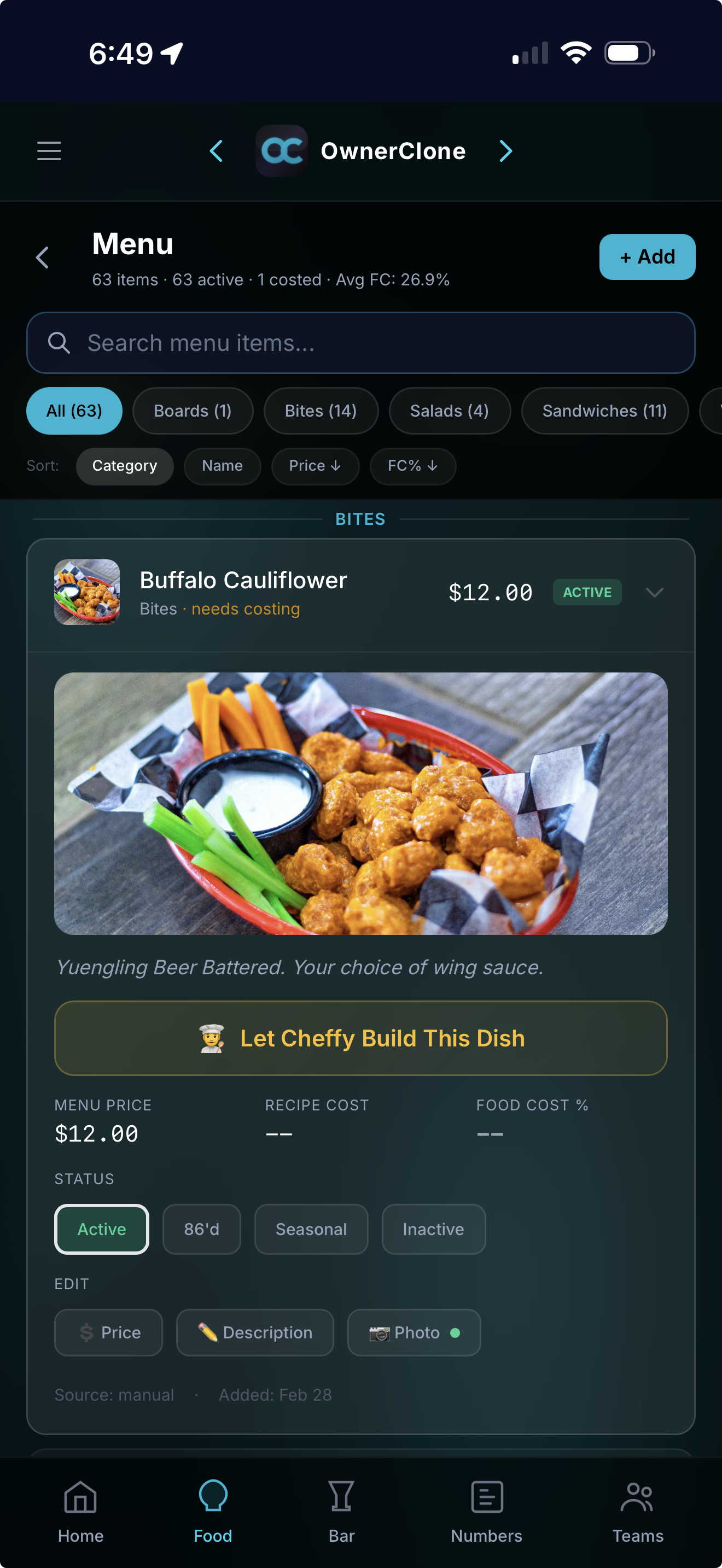The height and width of the screenshot is (1568, 722).
Task: Sort by Price descending
Action: [315, 466]
